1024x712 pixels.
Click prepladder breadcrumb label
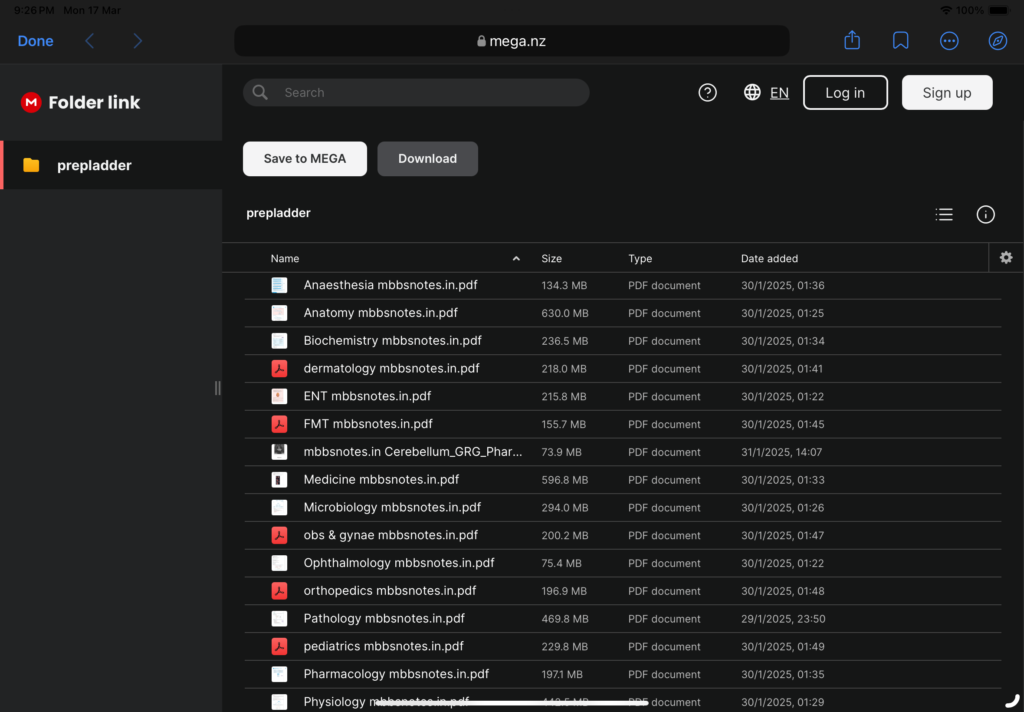(278, 213)
